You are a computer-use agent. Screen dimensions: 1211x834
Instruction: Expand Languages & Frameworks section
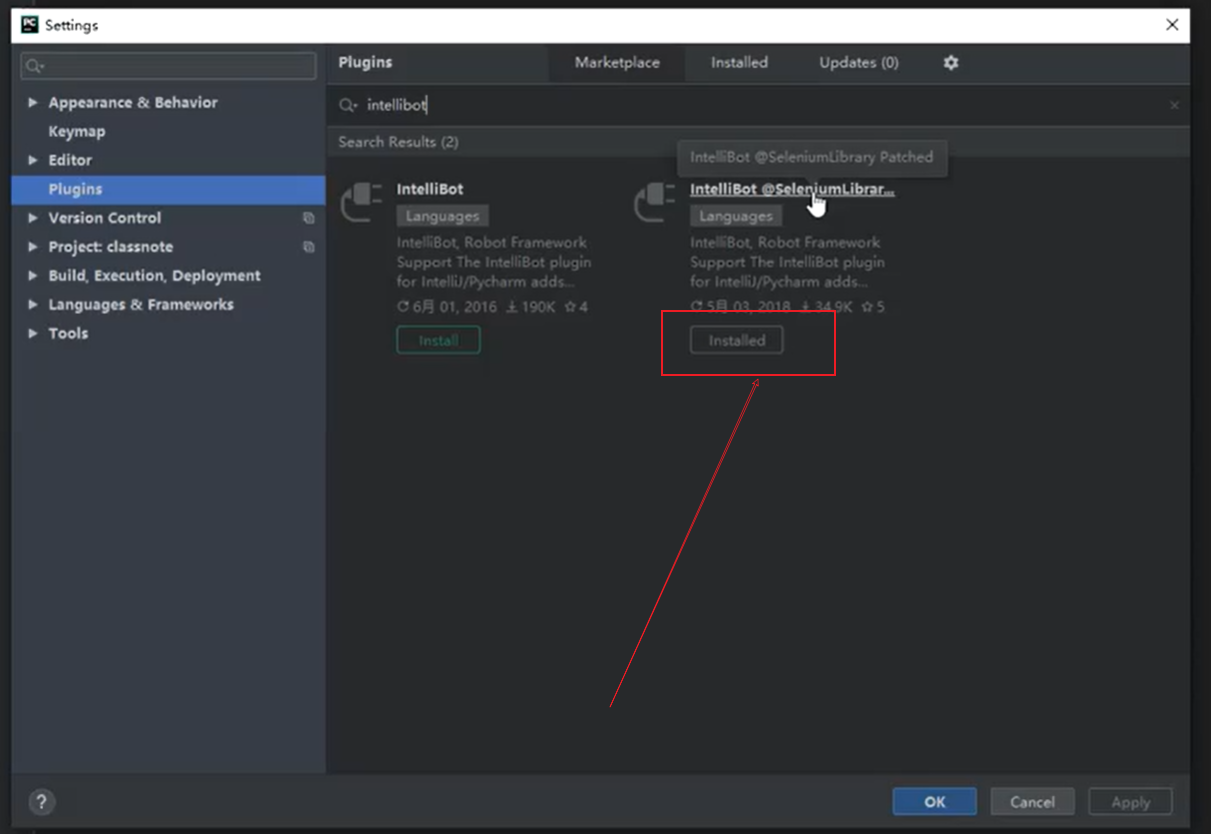[33, 305]
